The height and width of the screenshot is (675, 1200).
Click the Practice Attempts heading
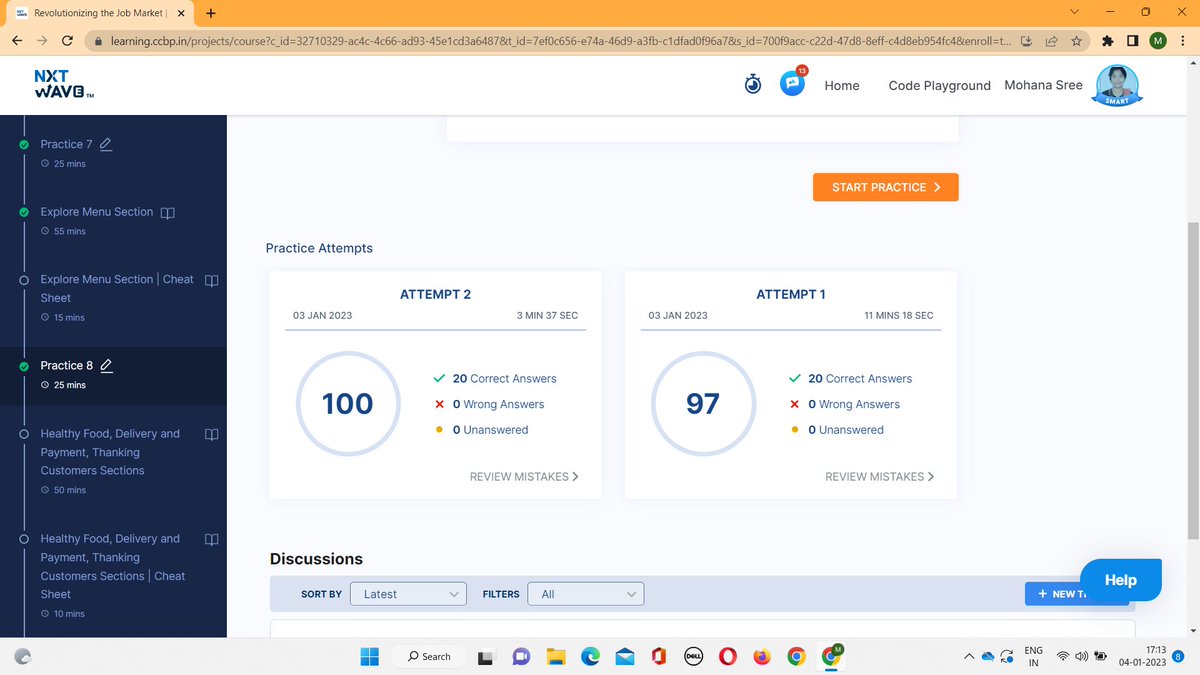tap(319, 248)
